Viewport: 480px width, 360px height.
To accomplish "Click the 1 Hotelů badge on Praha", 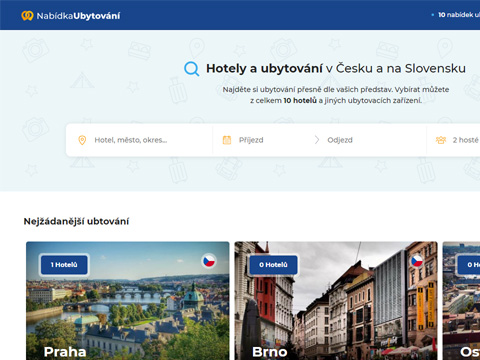I will [x=64, y=265].
